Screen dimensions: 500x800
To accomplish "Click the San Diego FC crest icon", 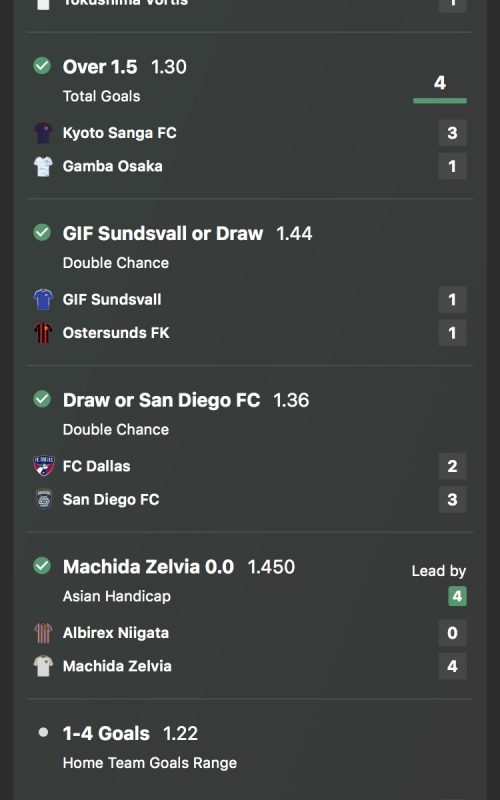I will point(43,499).
